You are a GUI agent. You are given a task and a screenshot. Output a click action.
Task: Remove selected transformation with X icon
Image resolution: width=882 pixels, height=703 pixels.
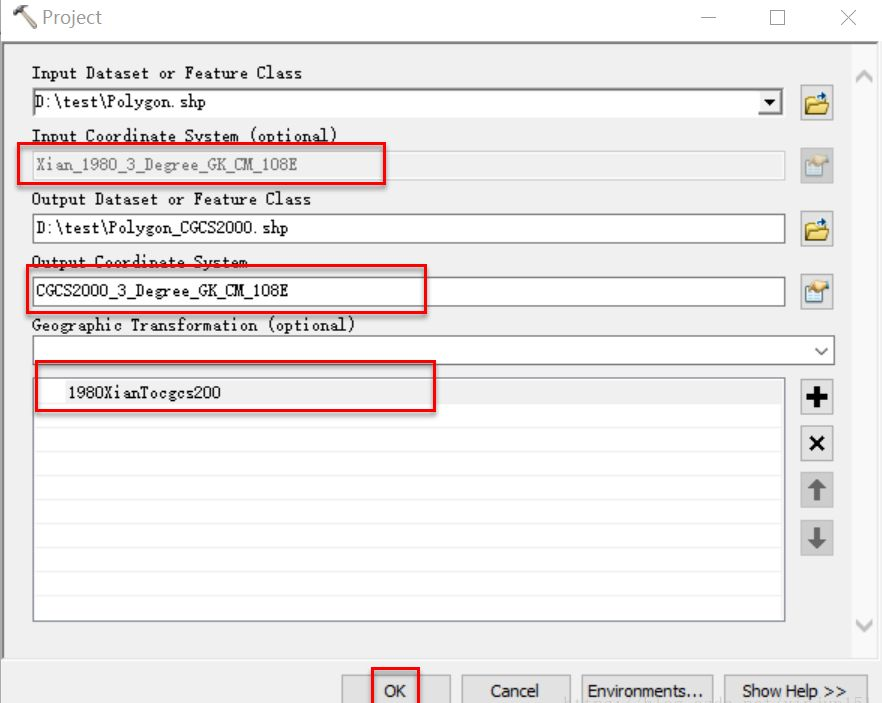[x=816, y=444]
